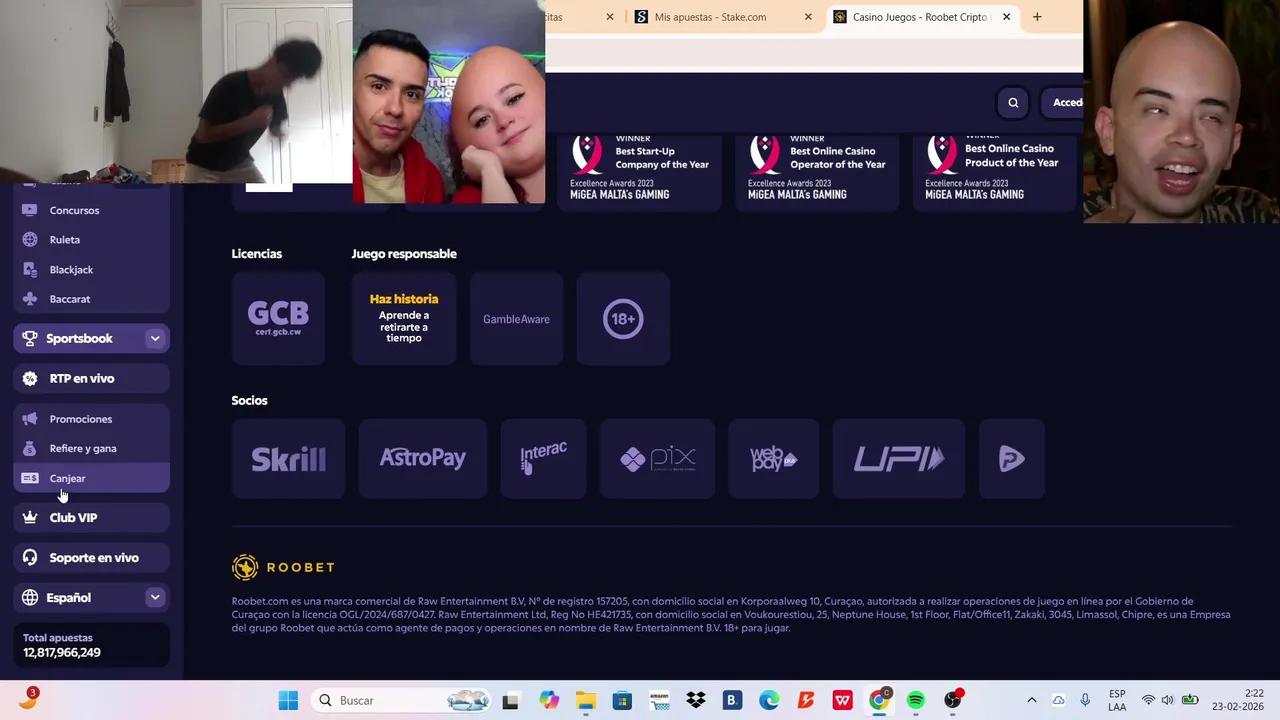Show hidden system tray icons
This screenshot has height=720, width=1280.
click(1032, 701)
